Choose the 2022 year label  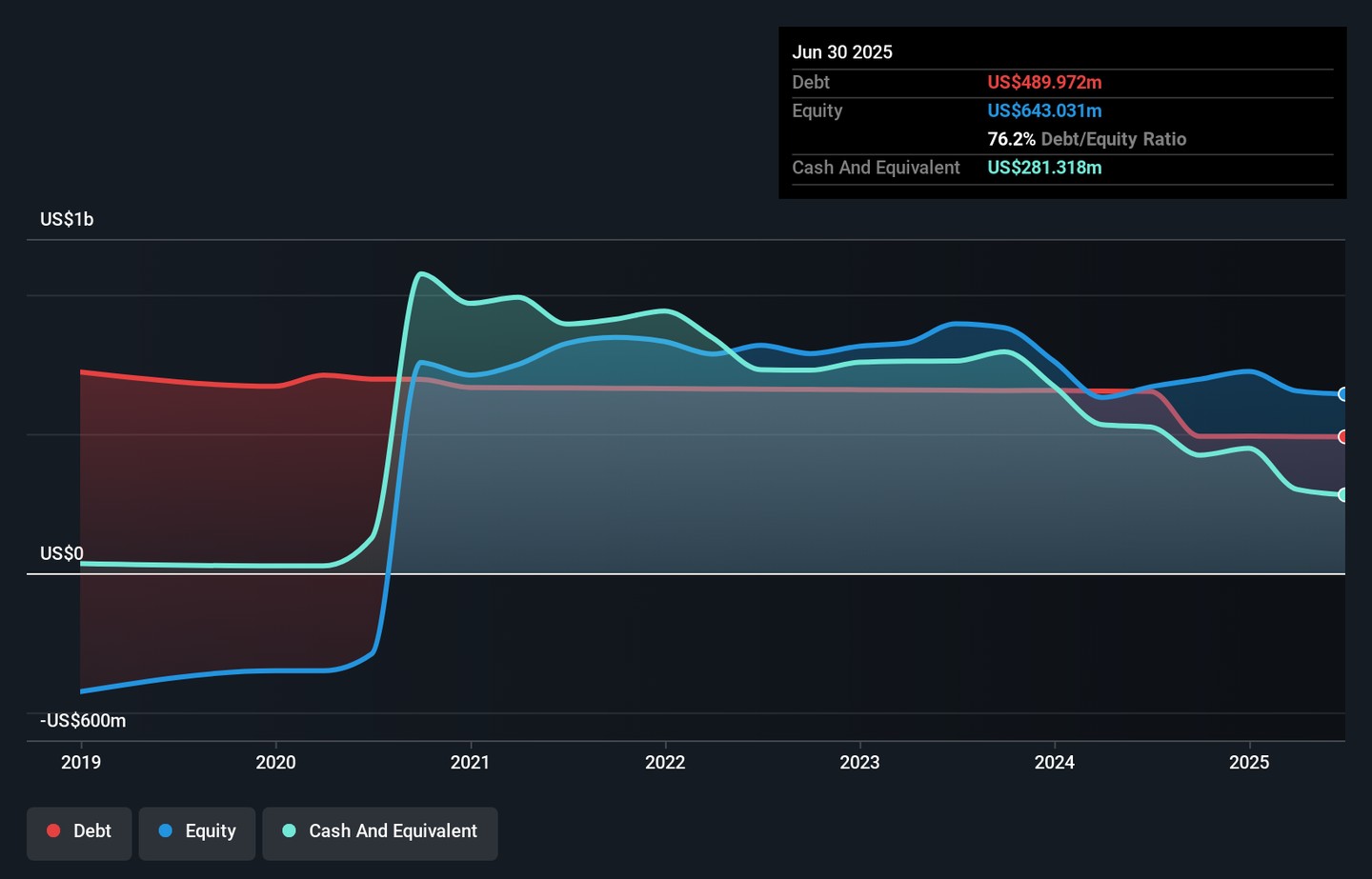(665, 762)
